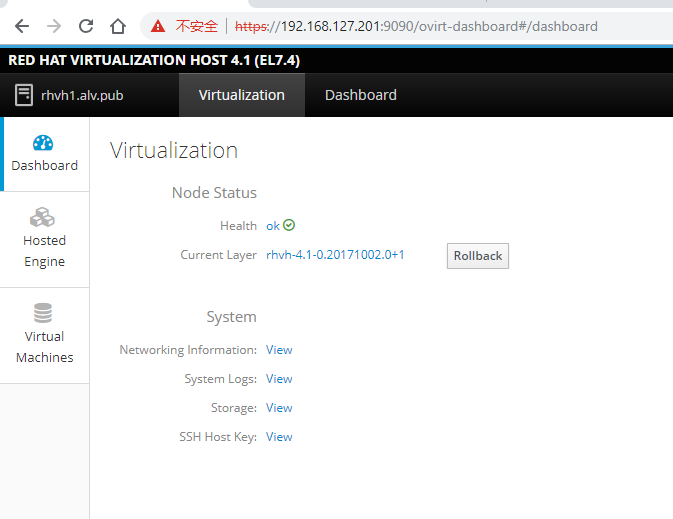673x519 pixels.
Task: Open Hosted Engine cubes icon
Action: coord(42,217)
